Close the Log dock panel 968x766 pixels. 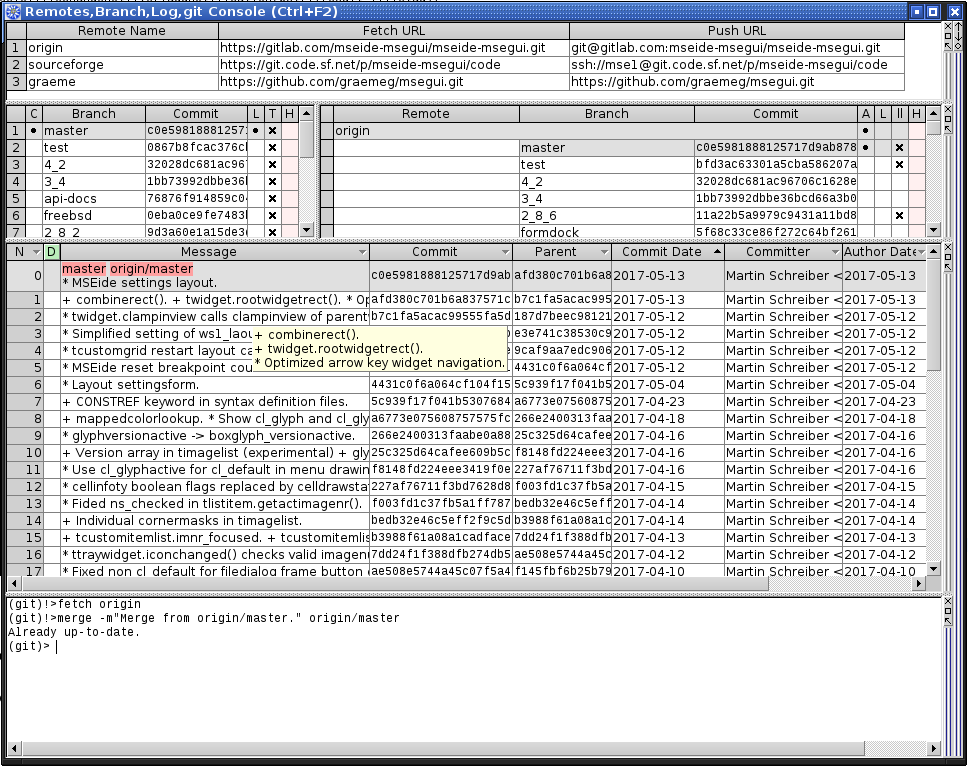click(947, 249)
